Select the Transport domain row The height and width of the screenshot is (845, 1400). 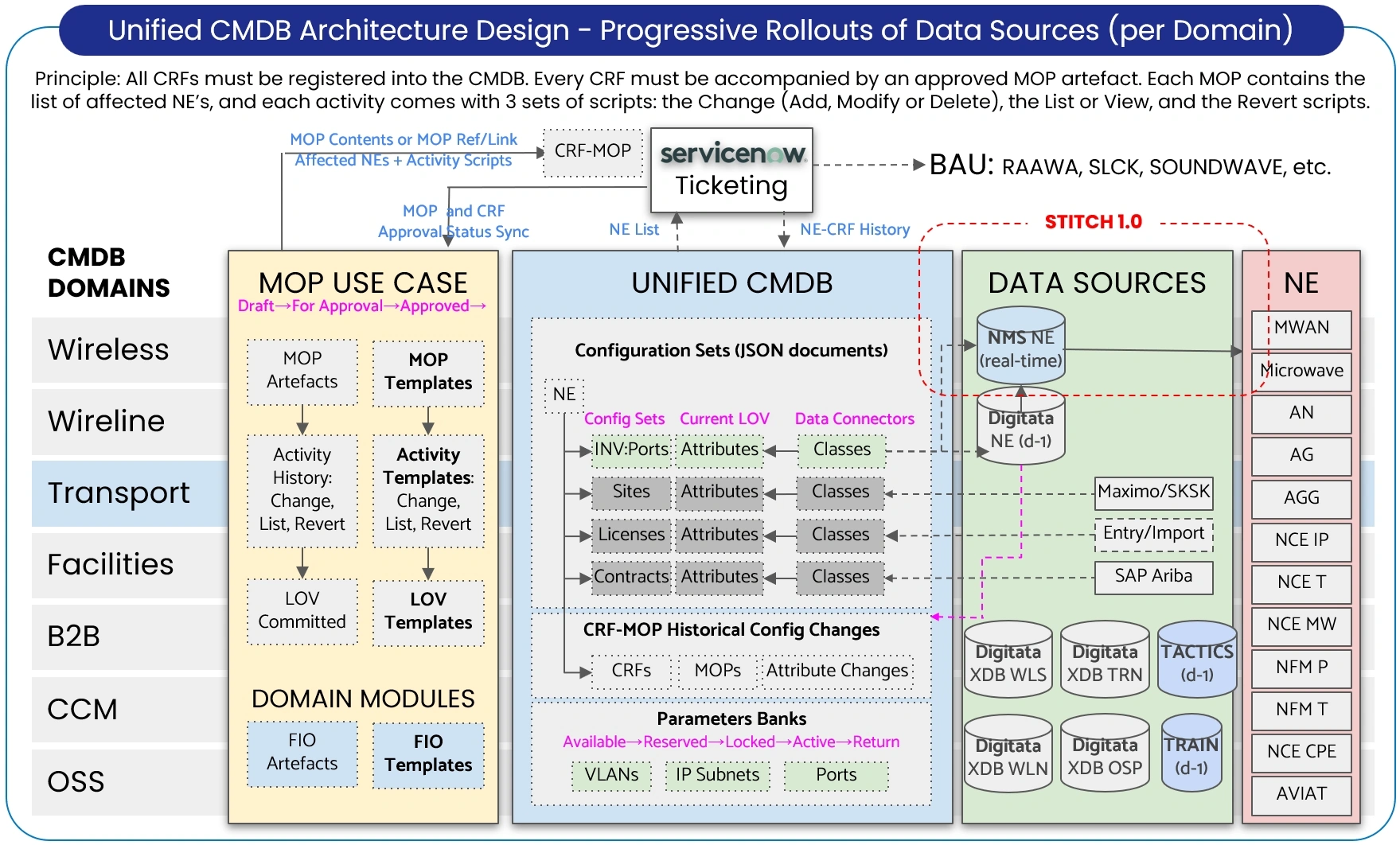(130, 493)
